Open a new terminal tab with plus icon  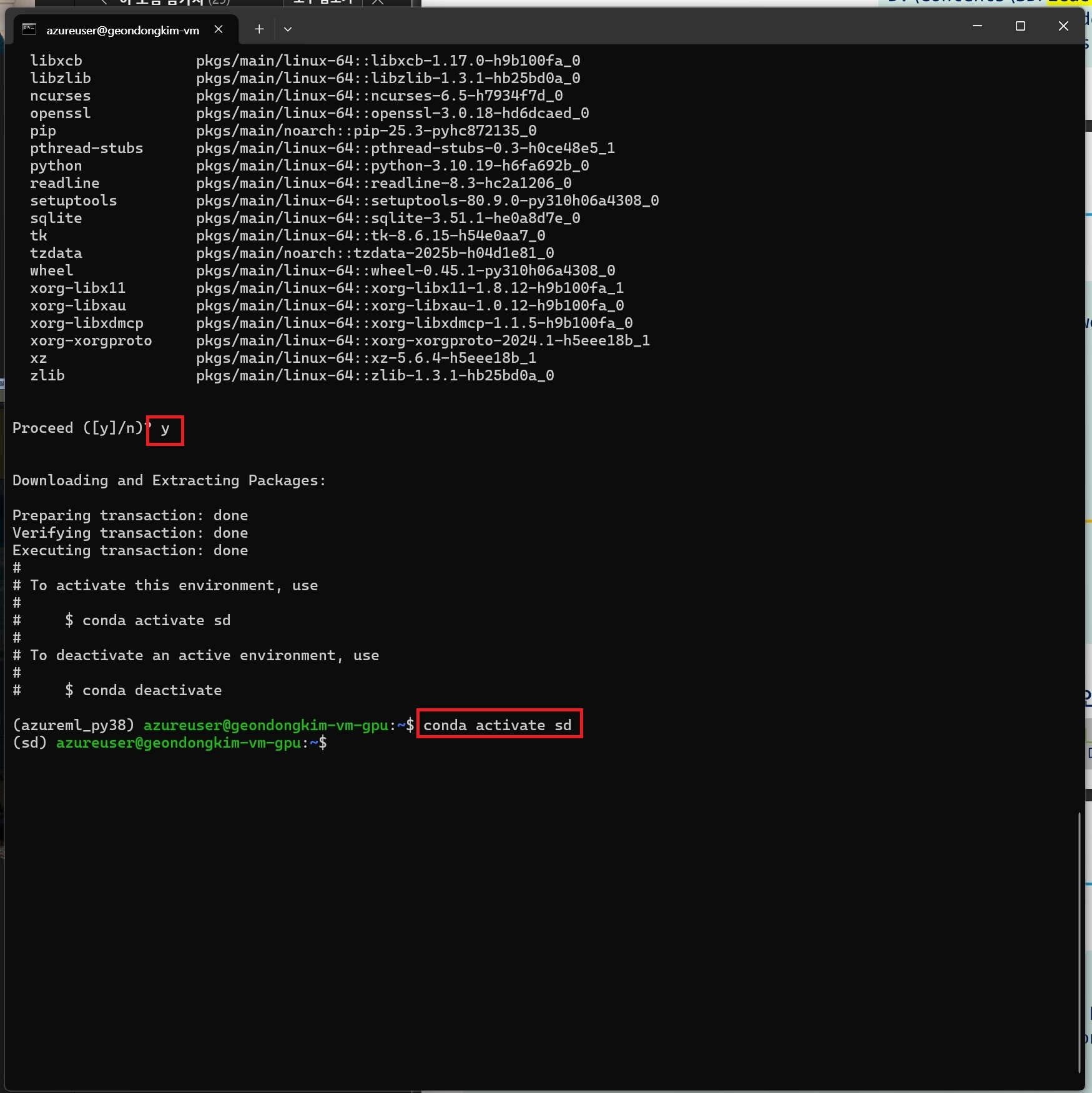pyautogui.click(x=259, y=29)
